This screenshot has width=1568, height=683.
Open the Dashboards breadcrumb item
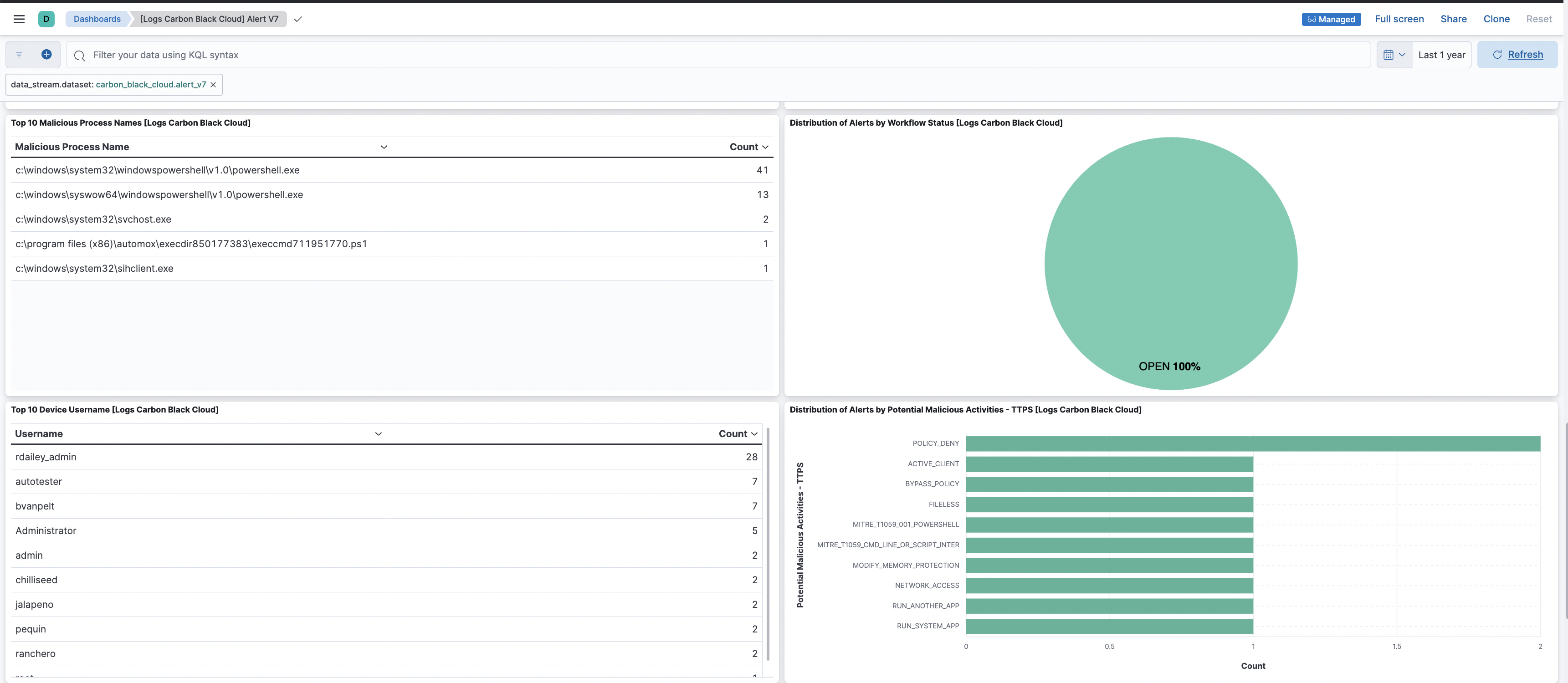(97, 19)
